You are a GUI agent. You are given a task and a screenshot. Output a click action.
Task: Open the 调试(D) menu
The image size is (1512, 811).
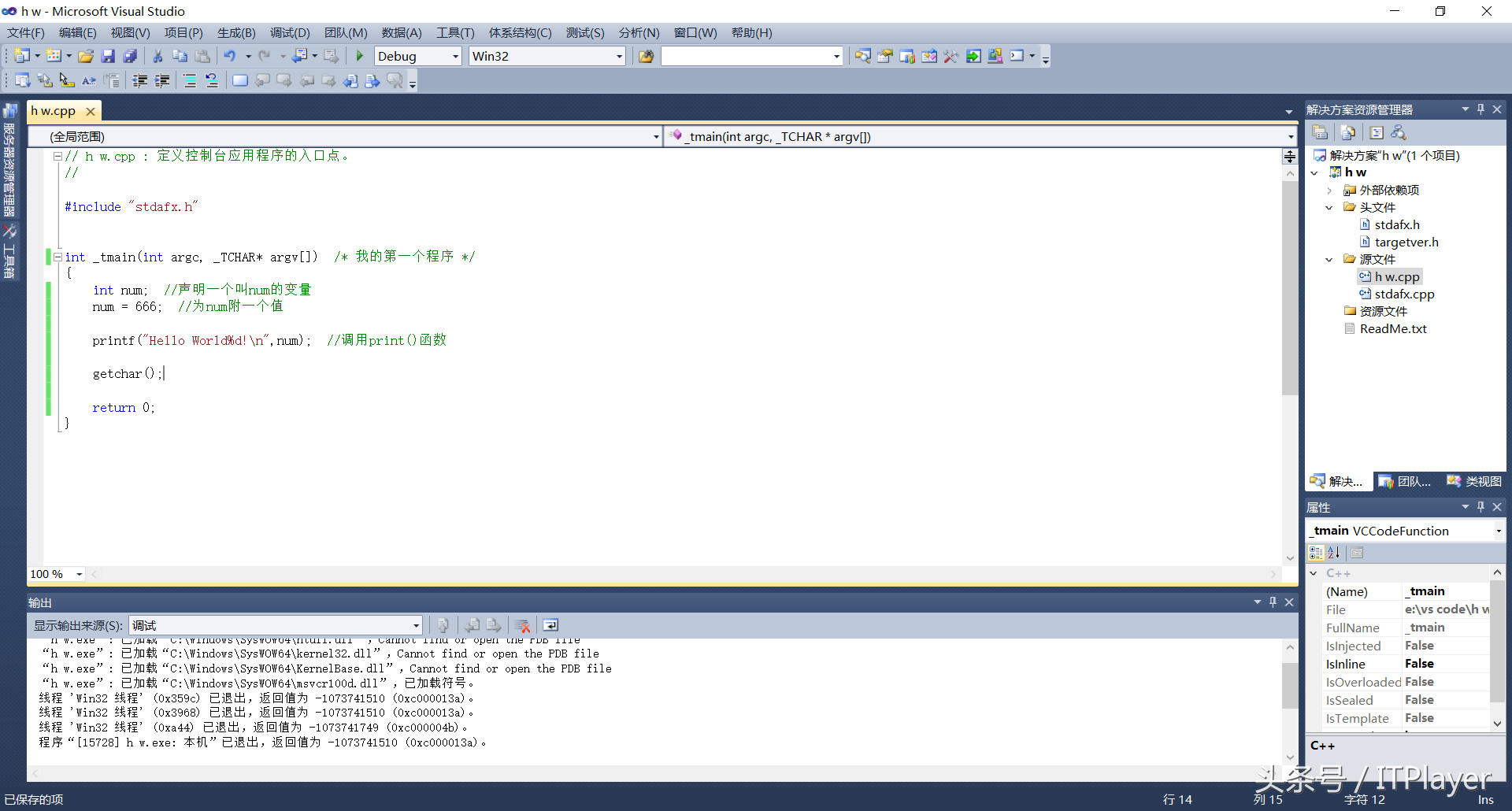(x=290, y=33)
